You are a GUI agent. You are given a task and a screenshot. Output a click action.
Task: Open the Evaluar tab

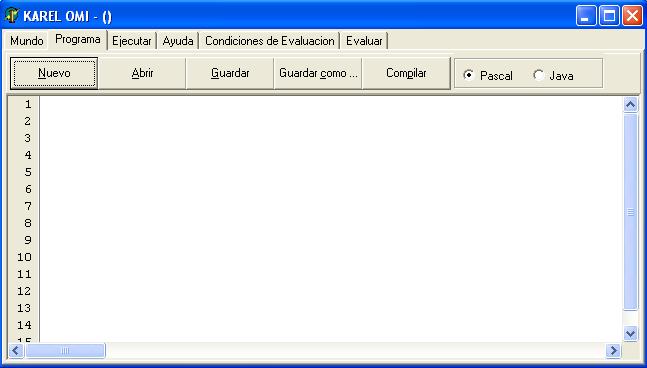(364, 41)
